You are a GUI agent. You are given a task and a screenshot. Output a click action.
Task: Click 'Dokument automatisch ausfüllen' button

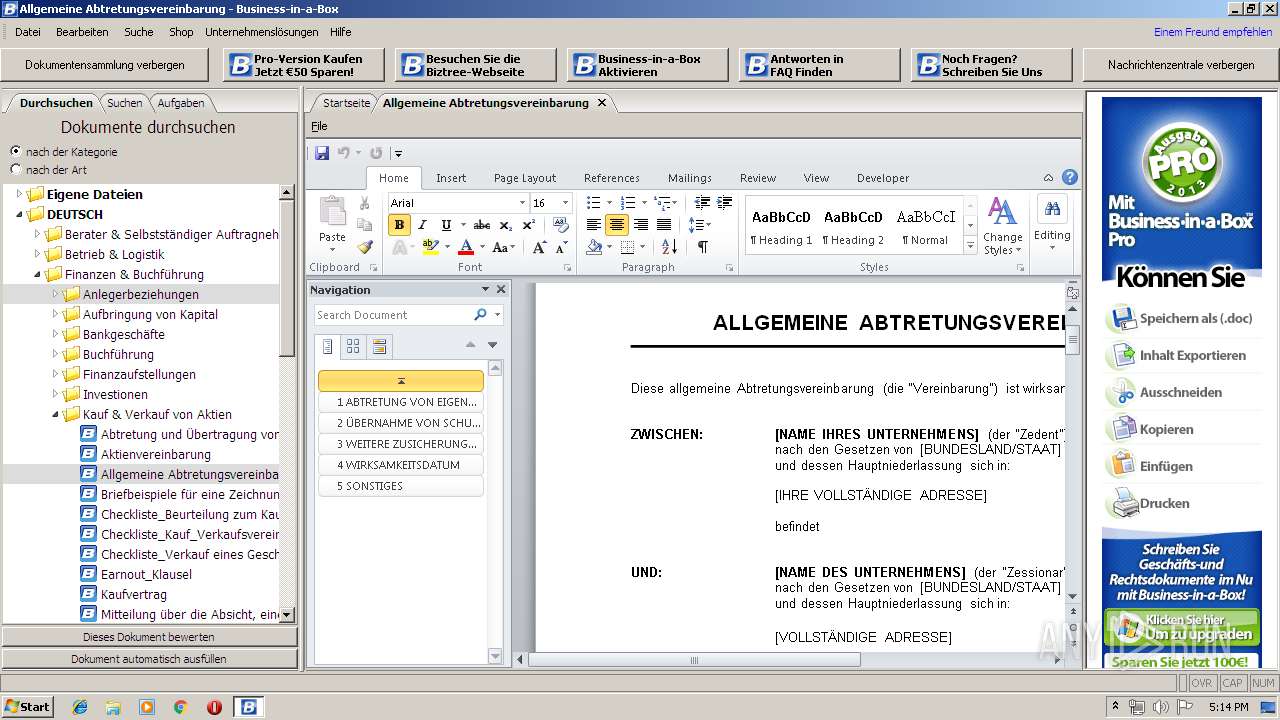(x=149, y=659)
